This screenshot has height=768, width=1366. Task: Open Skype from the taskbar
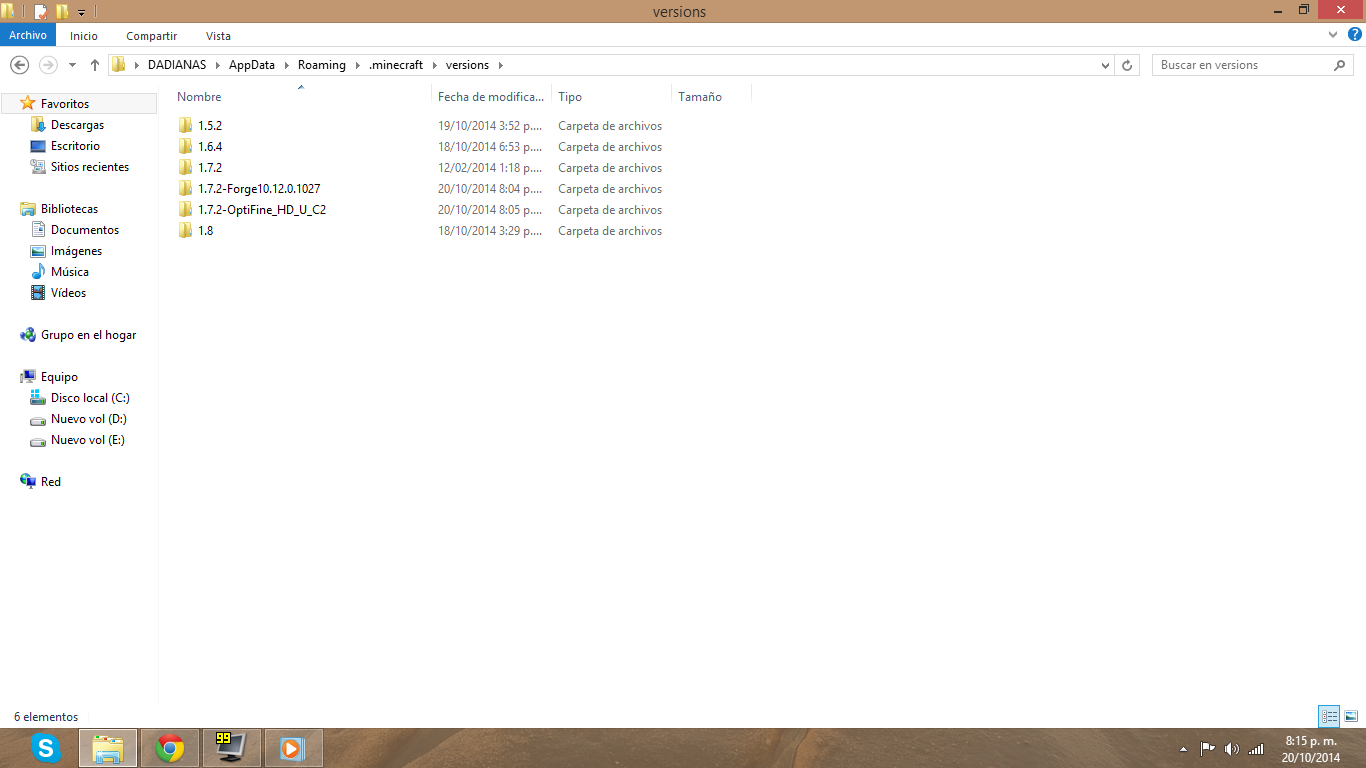[x=46, y=748]
